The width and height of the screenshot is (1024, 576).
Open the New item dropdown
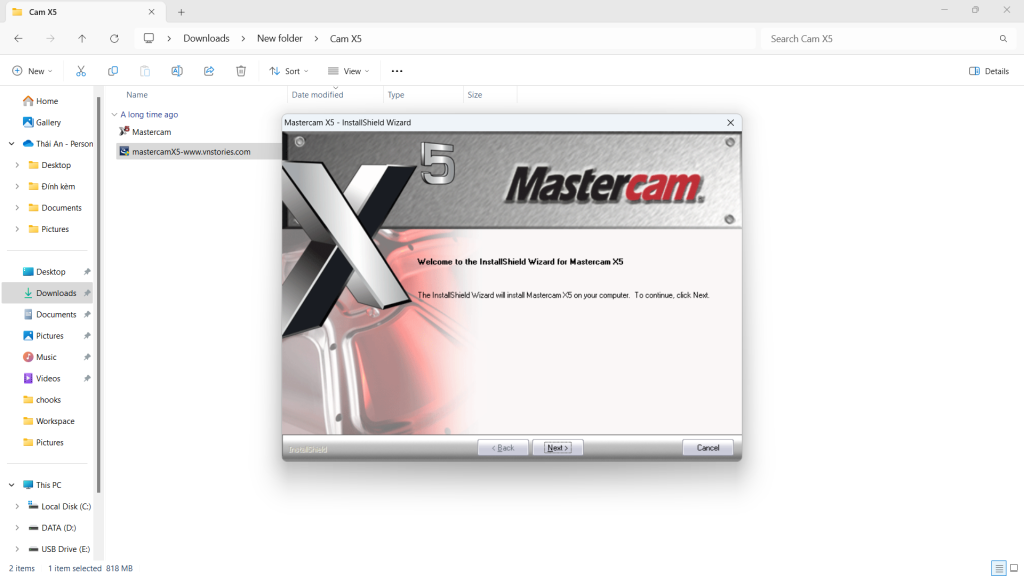coord(32,71)
